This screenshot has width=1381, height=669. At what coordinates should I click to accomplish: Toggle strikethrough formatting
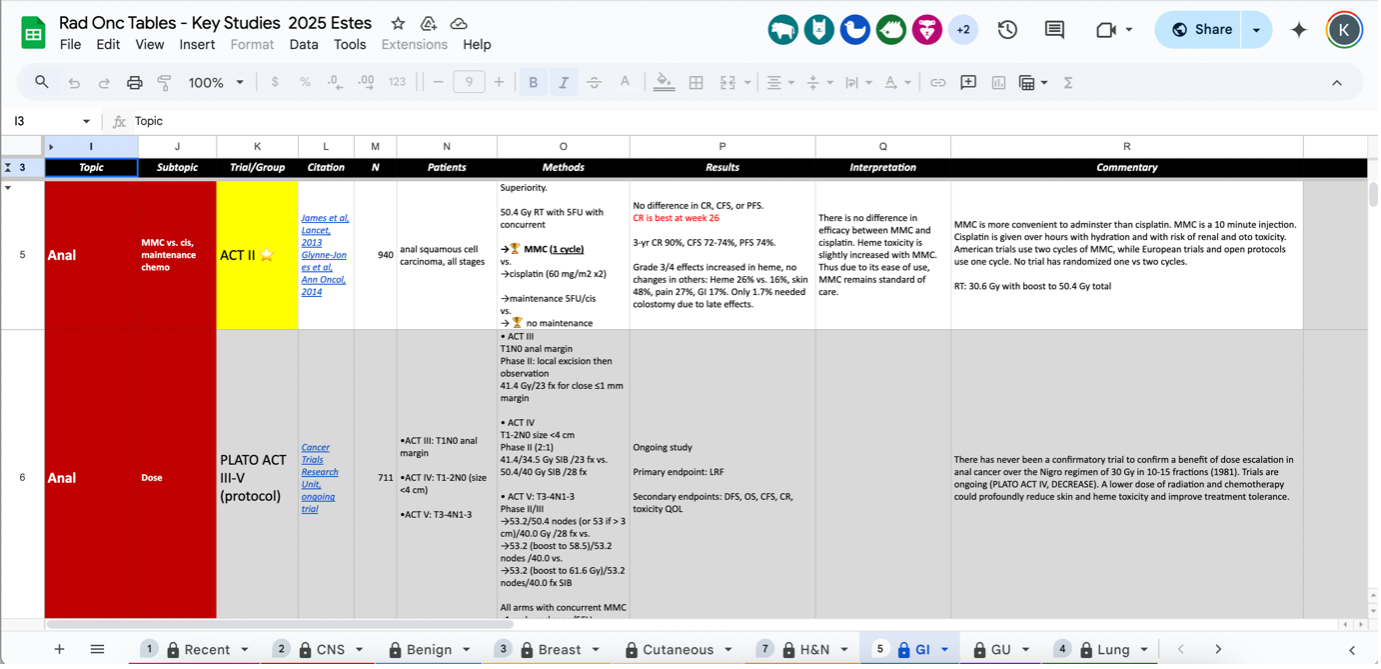(594, 82)
